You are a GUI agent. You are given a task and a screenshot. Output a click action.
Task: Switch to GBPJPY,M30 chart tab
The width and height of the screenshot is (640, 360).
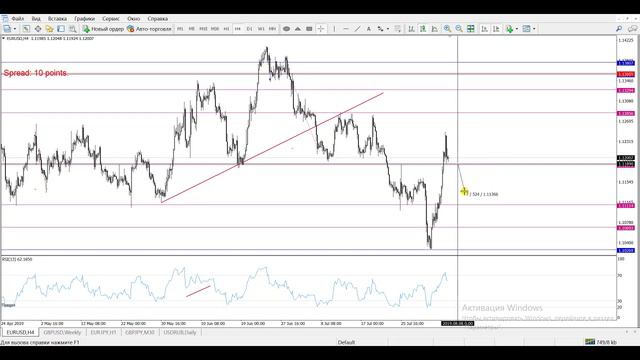(x=140, y=333)
